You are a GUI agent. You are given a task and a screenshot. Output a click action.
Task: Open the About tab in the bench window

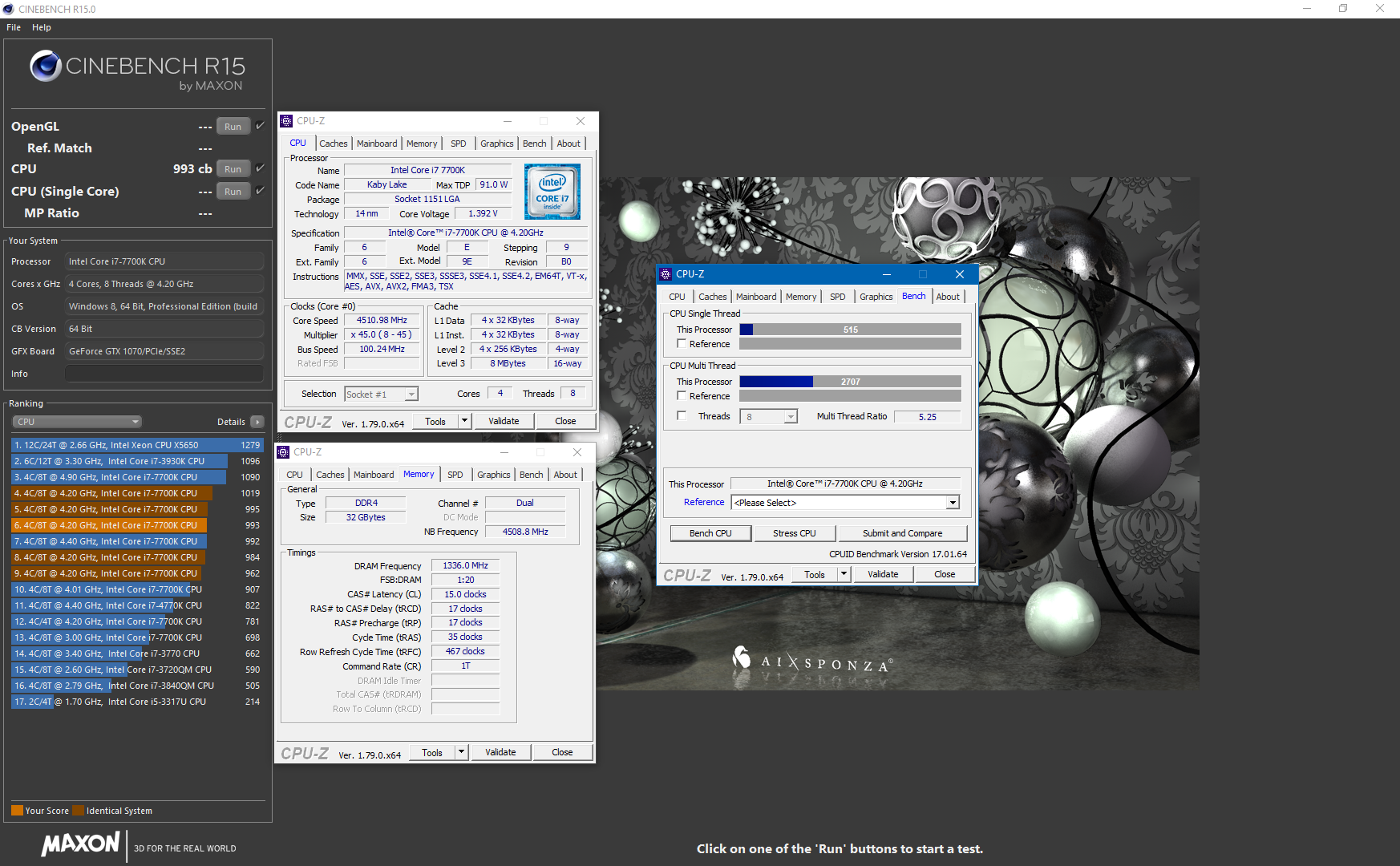pos(948,297)
